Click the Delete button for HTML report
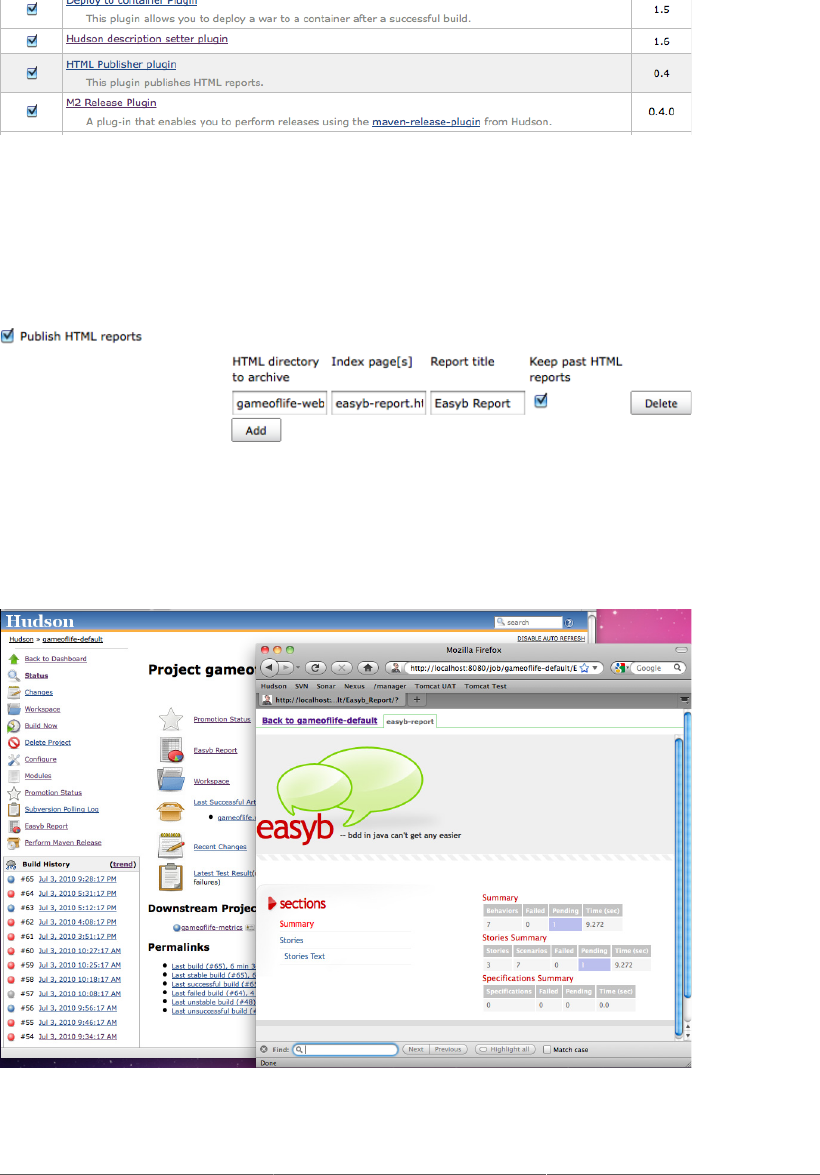The width and height of the screenshot is (820, 1175). 660,403
